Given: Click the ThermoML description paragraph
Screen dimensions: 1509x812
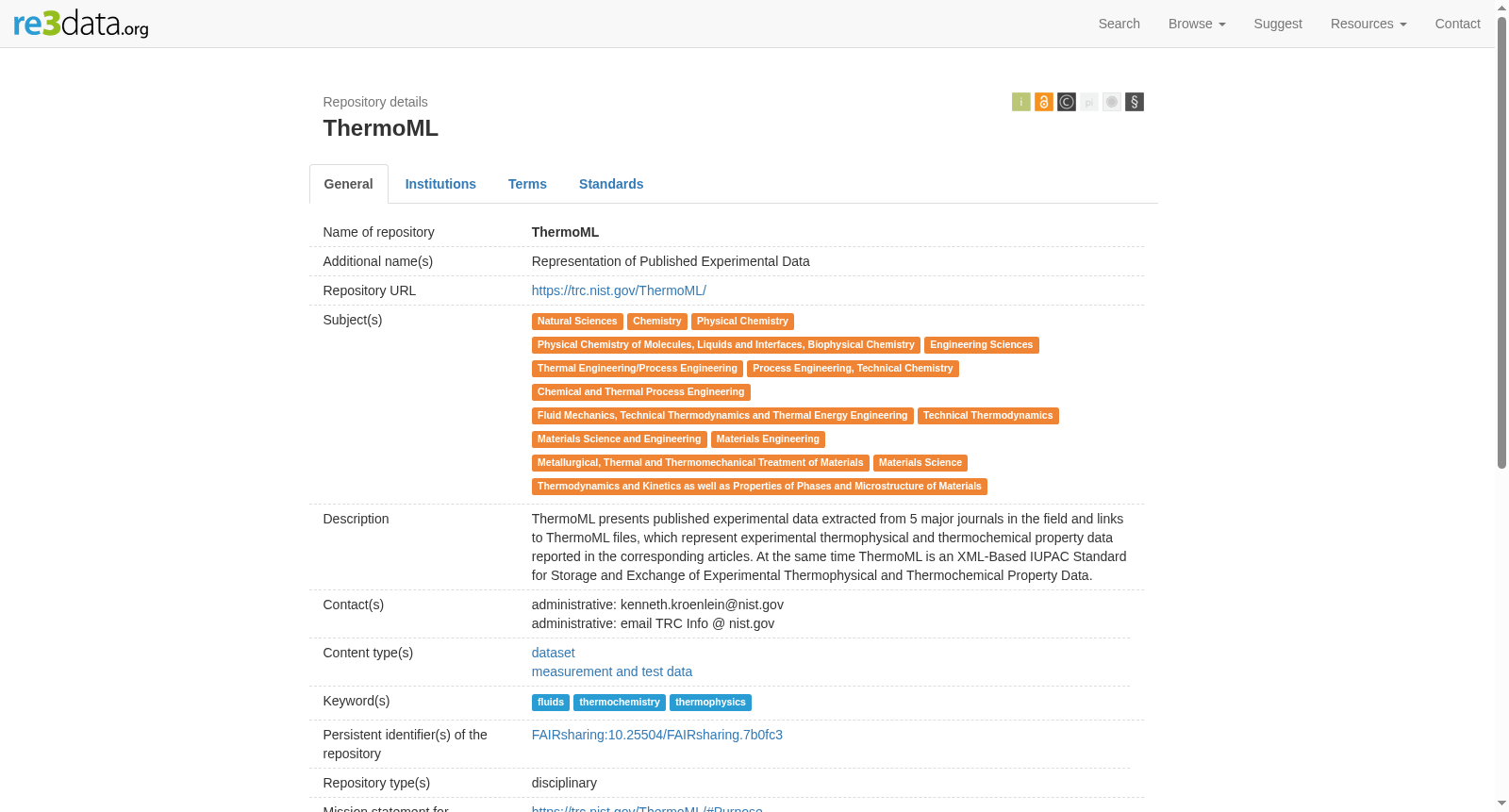Looking at the screenshot, I should coord(829,547).
